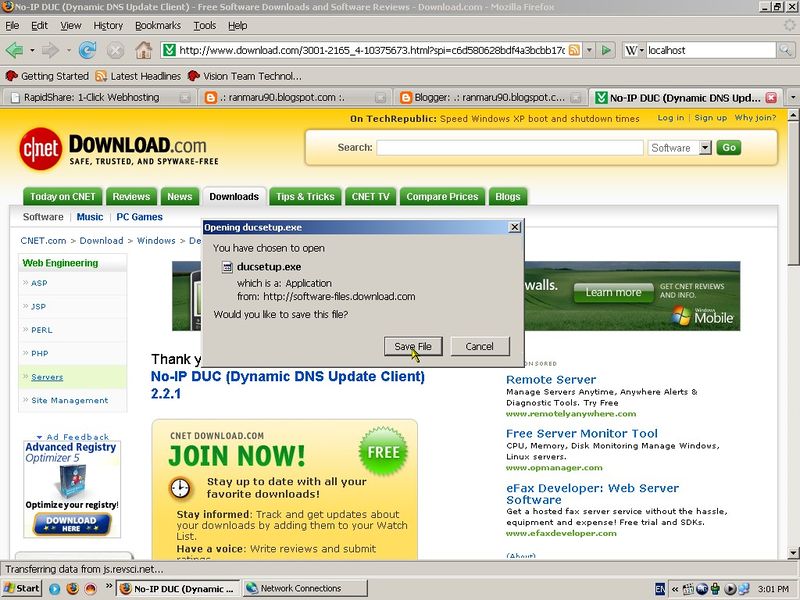The height and width of the screenshot is (600, 800).
Task: Click the Windows Mobile logo in banner
Action: click(702, 316)
